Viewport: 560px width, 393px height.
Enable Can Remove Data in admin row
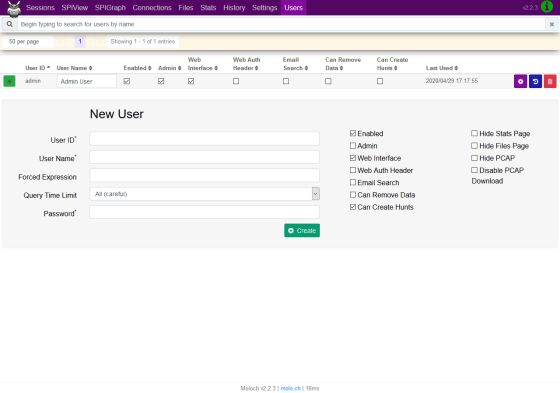coord(328,81)
